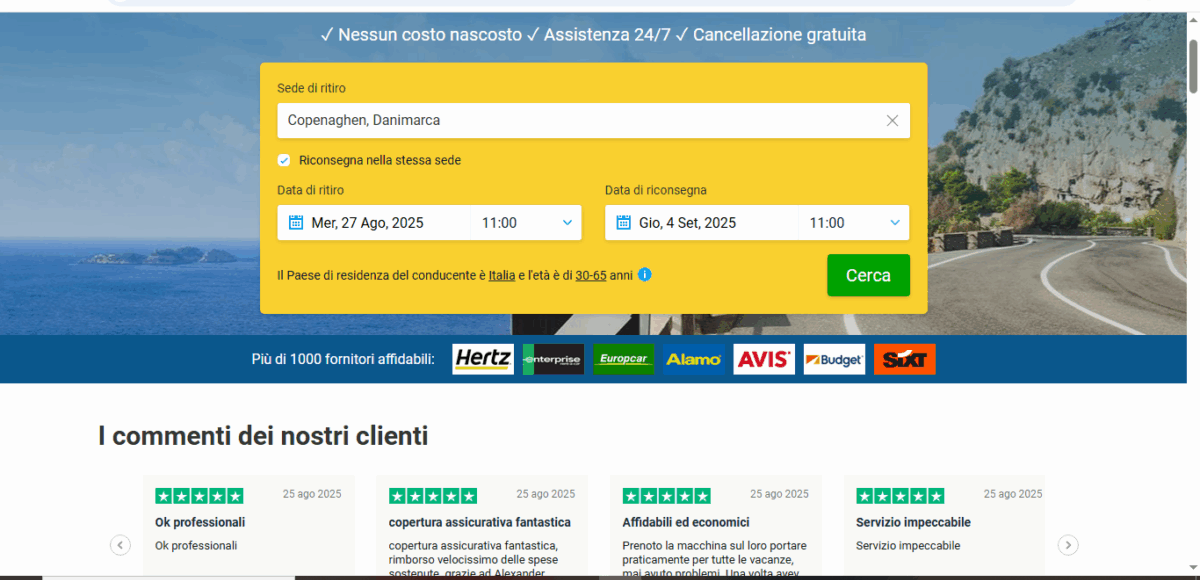The image size is (1200, 580).
Task: Click the info icon beside driver age
Action: pos(645,274)
